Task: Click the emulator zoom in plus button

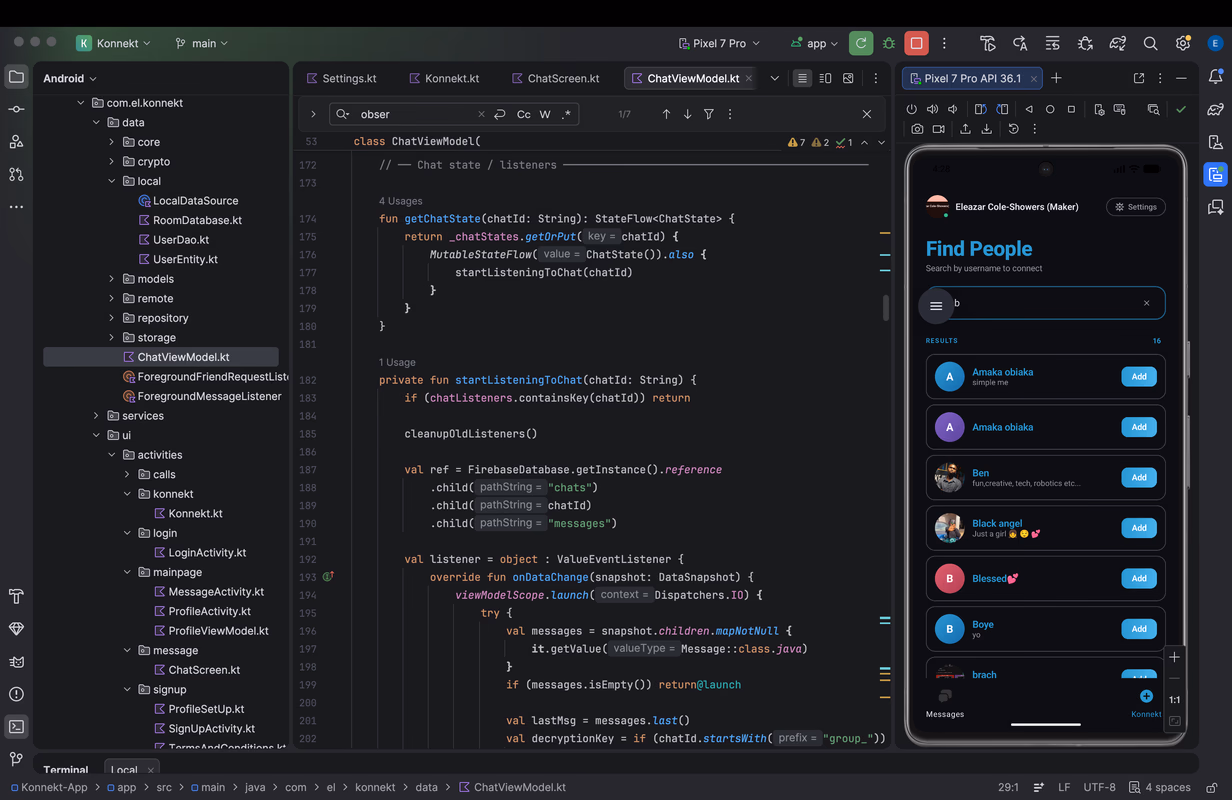Action: [x=1175, y=657]
